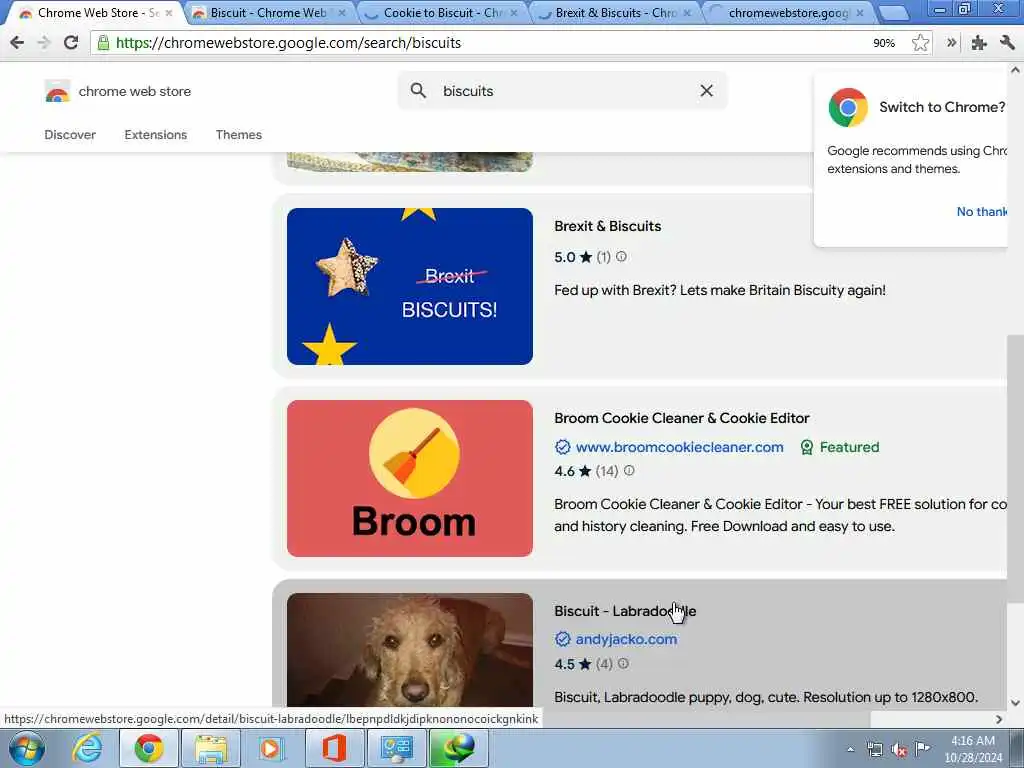This screenshot has height=768, width=1024.
Task: Switch to the Biscuit - Chrome Web tab
Action: [x=268, y=12]
